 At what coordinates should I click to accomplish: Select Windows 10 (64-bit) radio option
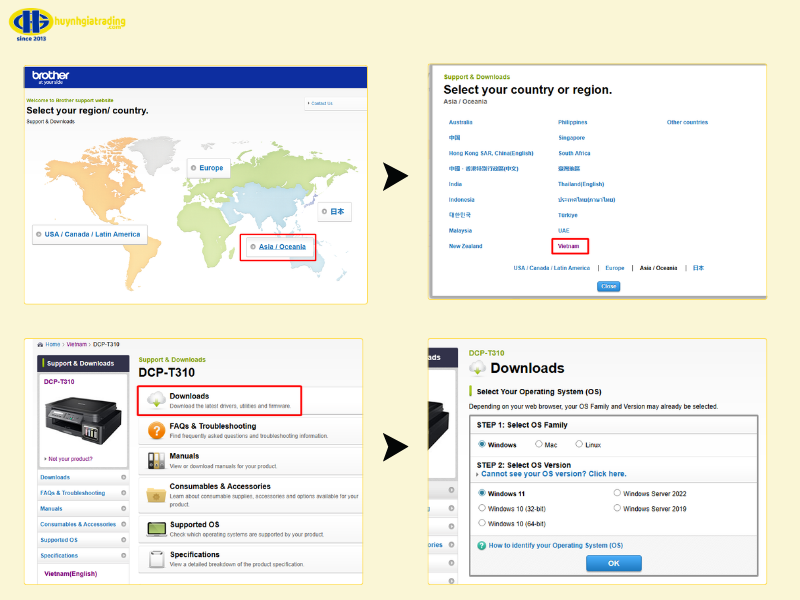coord(482,523)
